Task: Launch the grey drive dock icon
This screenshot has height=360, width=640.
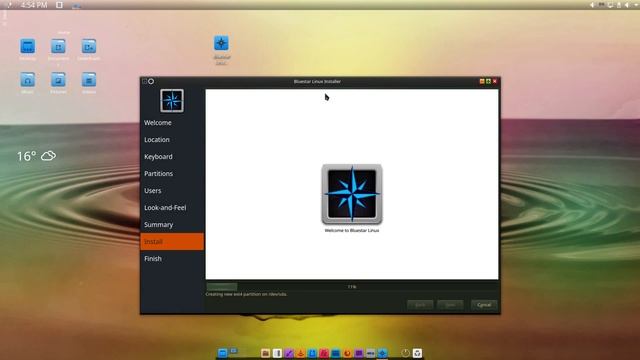Action: (x=371, y=353)
